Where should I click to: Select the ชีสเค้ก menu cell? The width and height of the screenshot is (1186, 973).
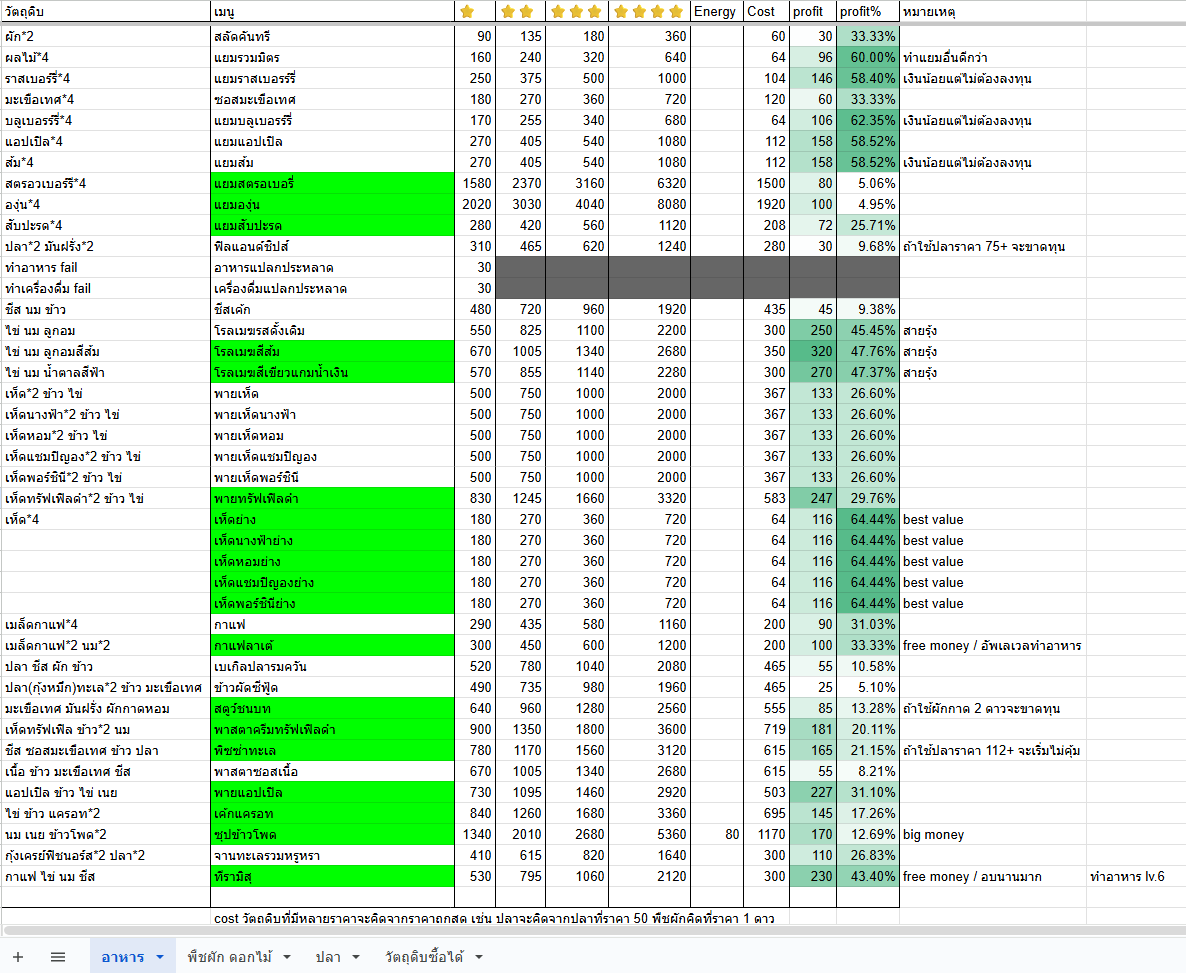[333, 309]
